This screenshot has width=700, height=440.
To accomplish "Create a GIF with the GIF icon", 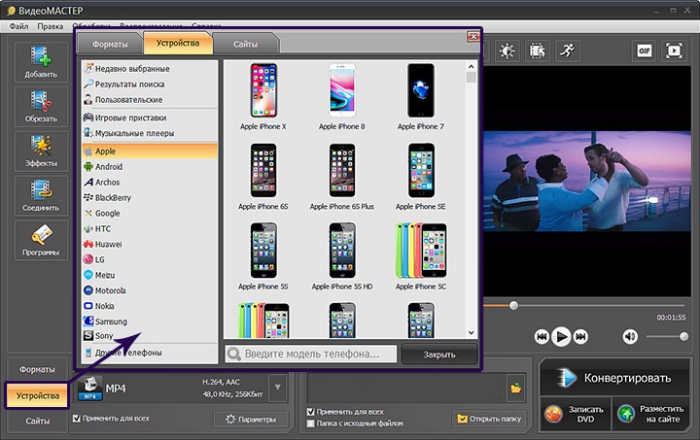I will [644, 51].
